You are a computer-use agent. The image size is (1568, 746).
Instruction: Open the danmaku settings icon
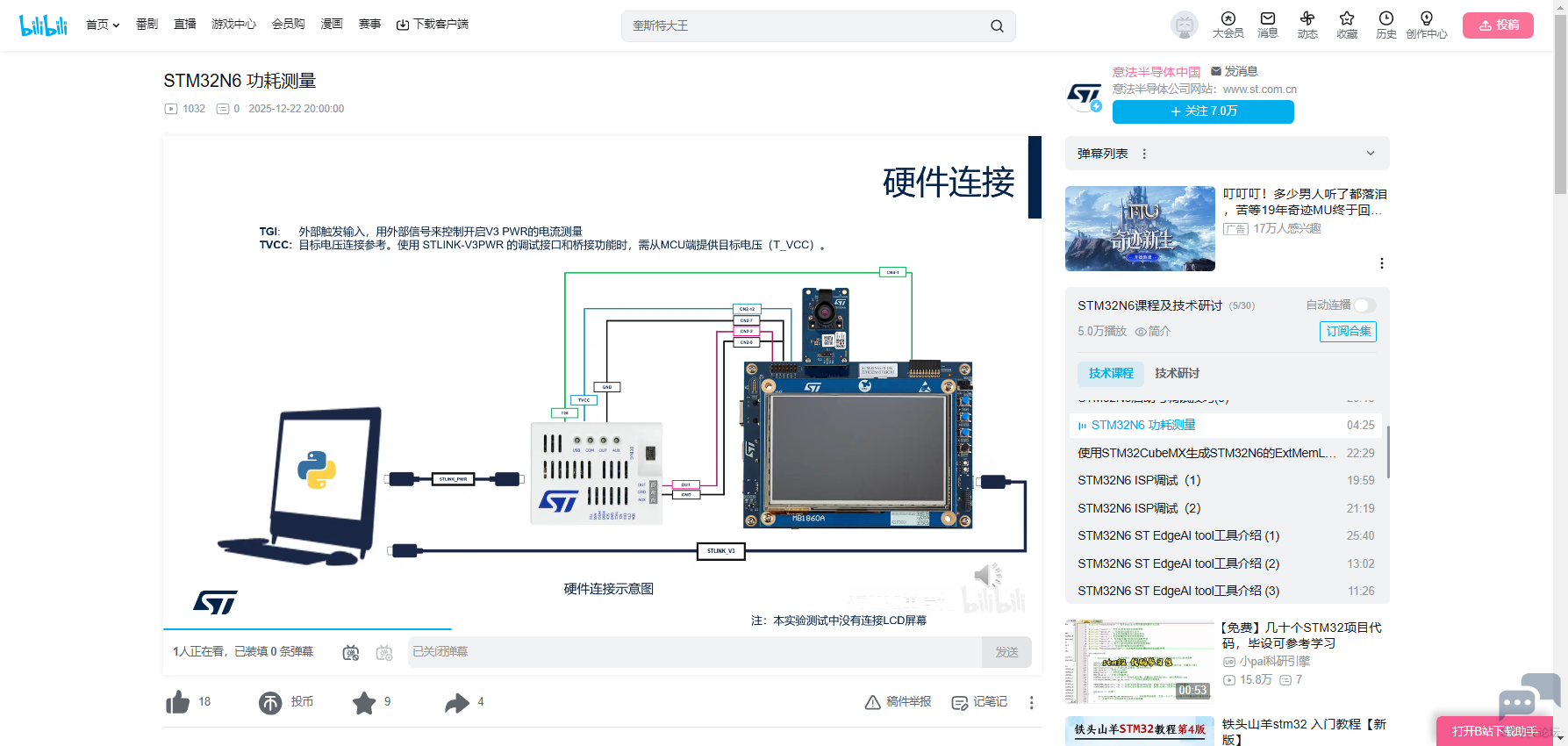(384, 652)
